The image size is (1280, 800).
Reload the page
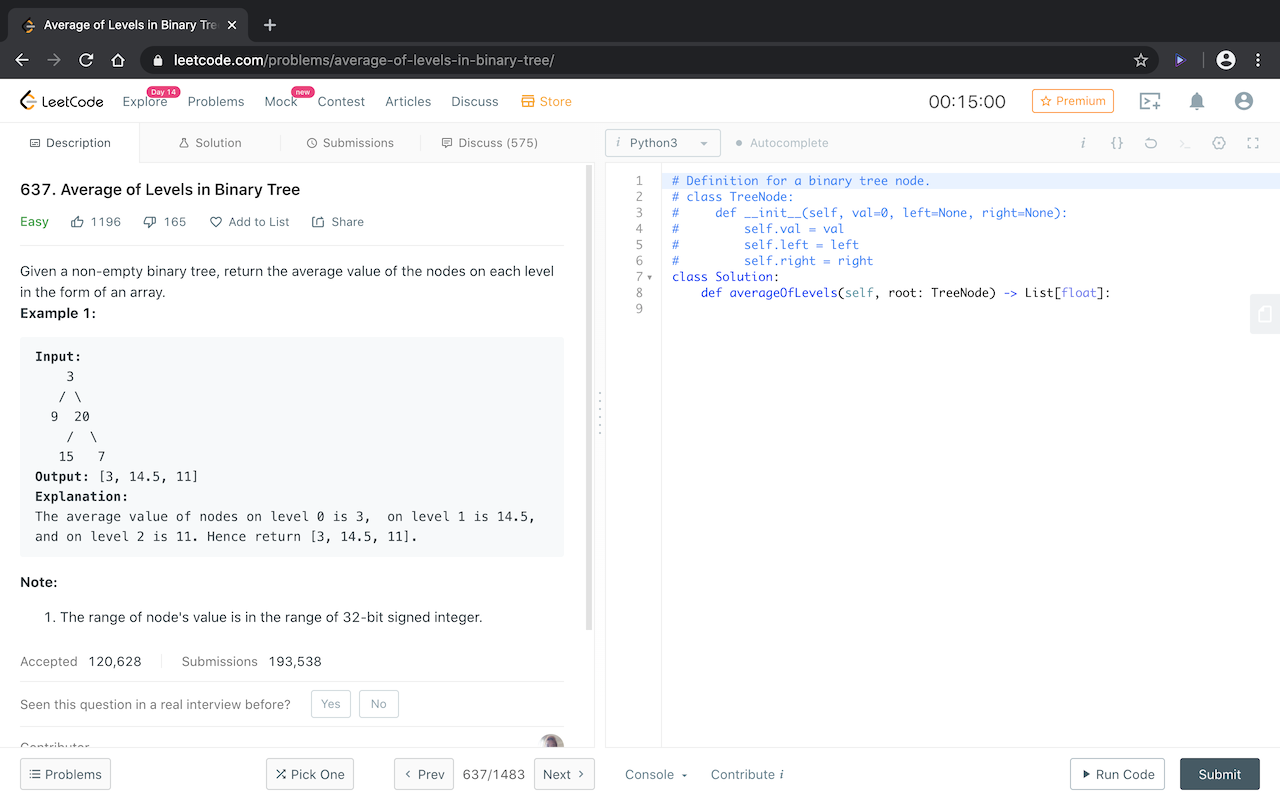[86, 60]
